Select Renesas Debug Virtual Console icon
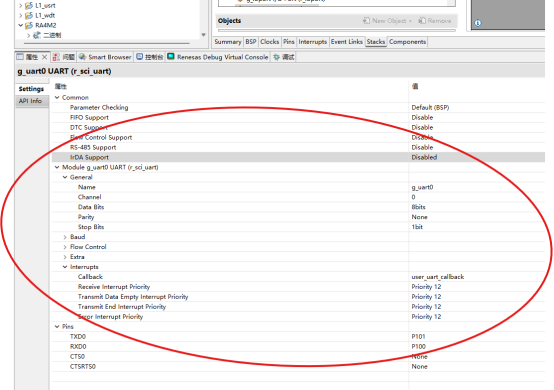Viewport: 554px width, 390px height. (171, 57)
